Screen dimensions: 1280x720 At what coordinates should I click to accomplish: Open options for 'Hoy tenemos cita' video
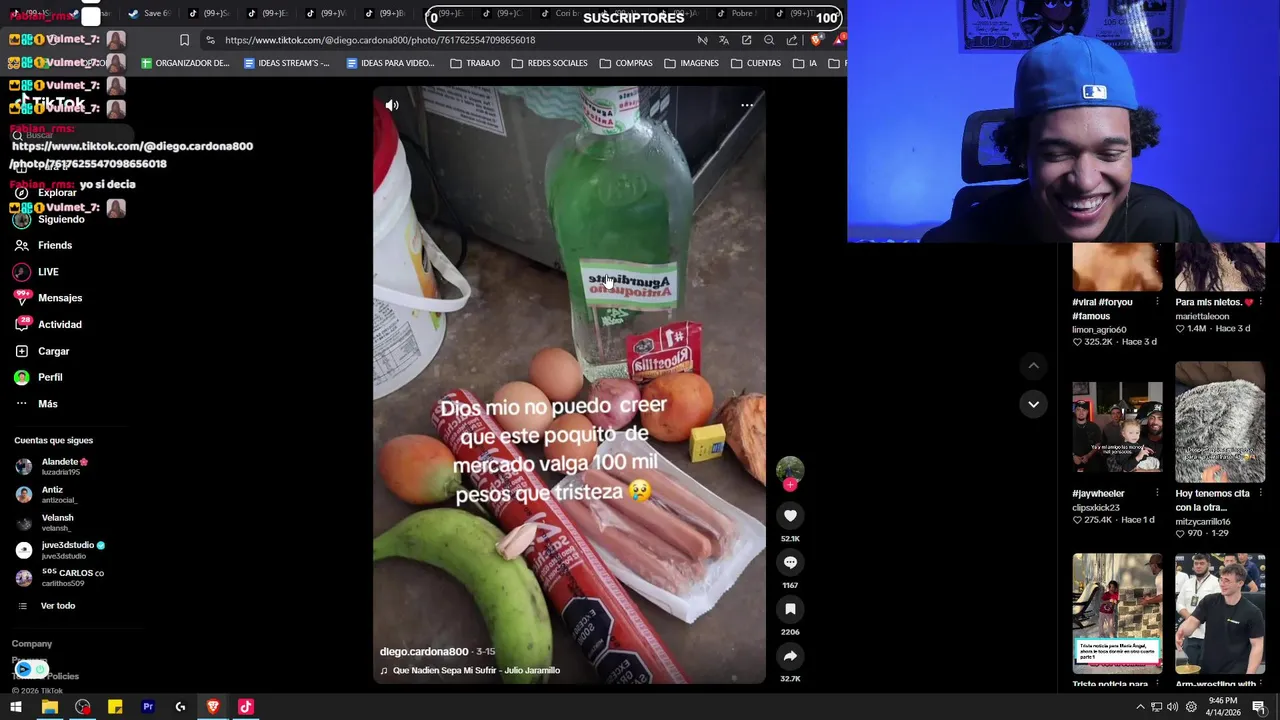(1260, 493)
